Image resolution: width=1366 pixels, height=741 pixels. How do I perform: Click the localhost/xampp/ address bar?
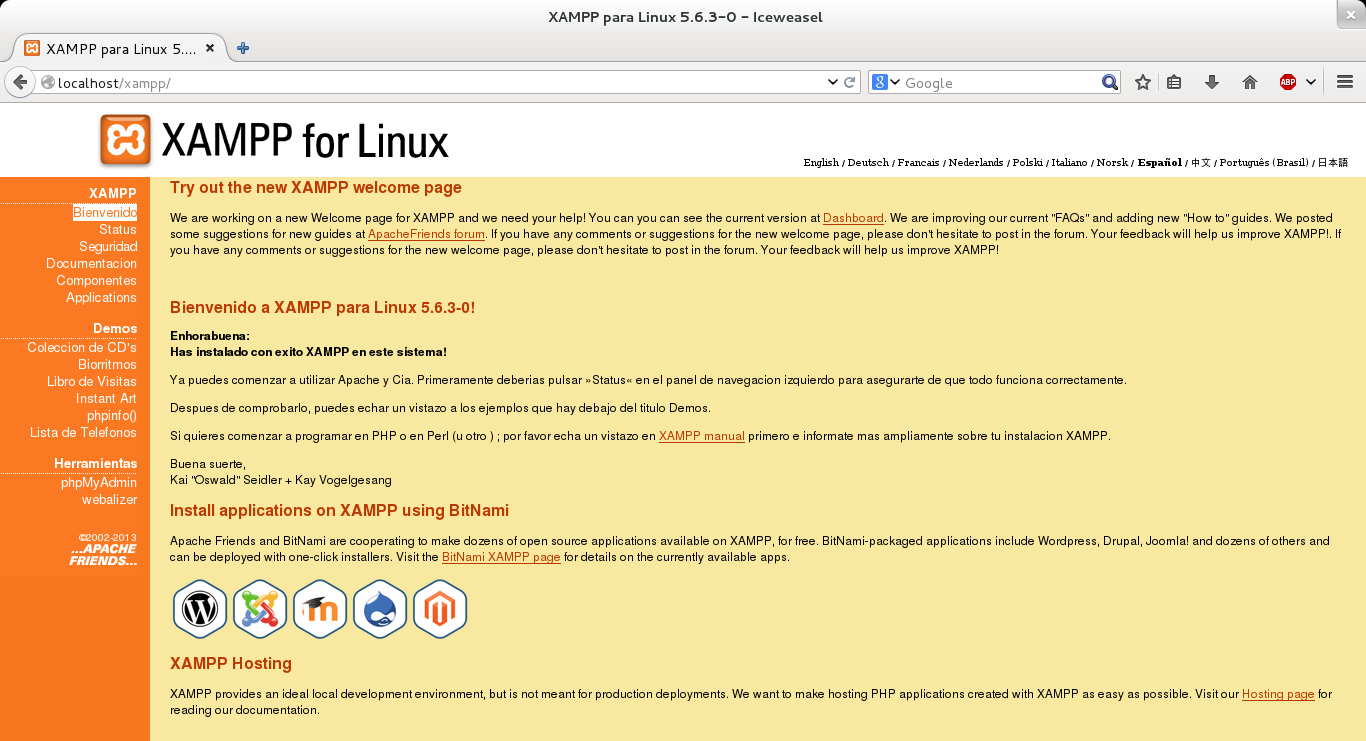click(438, 82)
